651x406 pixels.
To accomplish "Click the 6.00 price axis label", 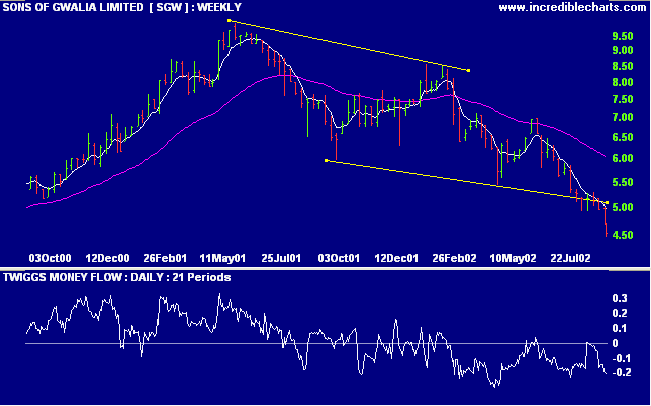I will click(x=623, y=159).
